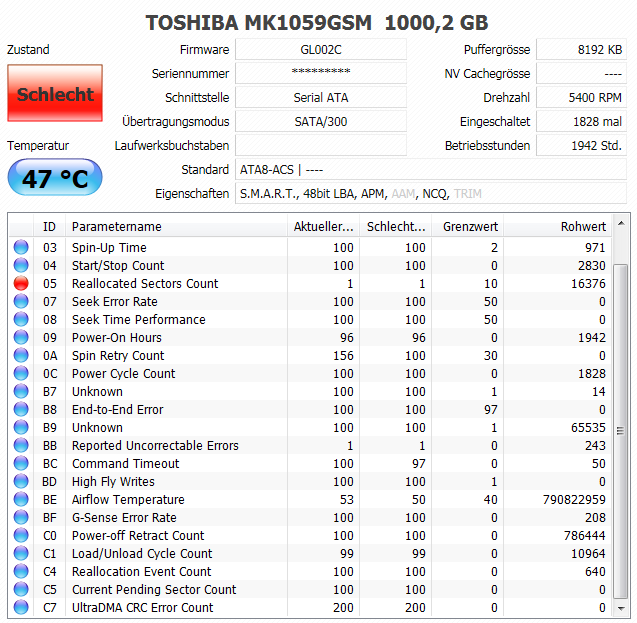Click worst value 97 in Command Timeout row
Image resolution: width=637 pixels, height=623 pixels.
click(x=419, y=463)
